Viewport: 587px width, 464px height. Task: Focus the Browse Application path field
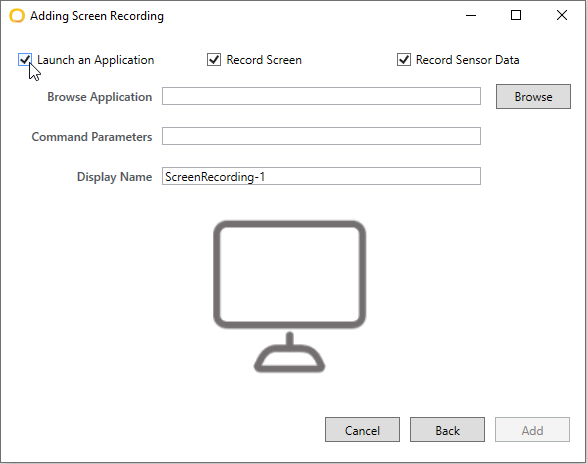click(x=321, y=96)
